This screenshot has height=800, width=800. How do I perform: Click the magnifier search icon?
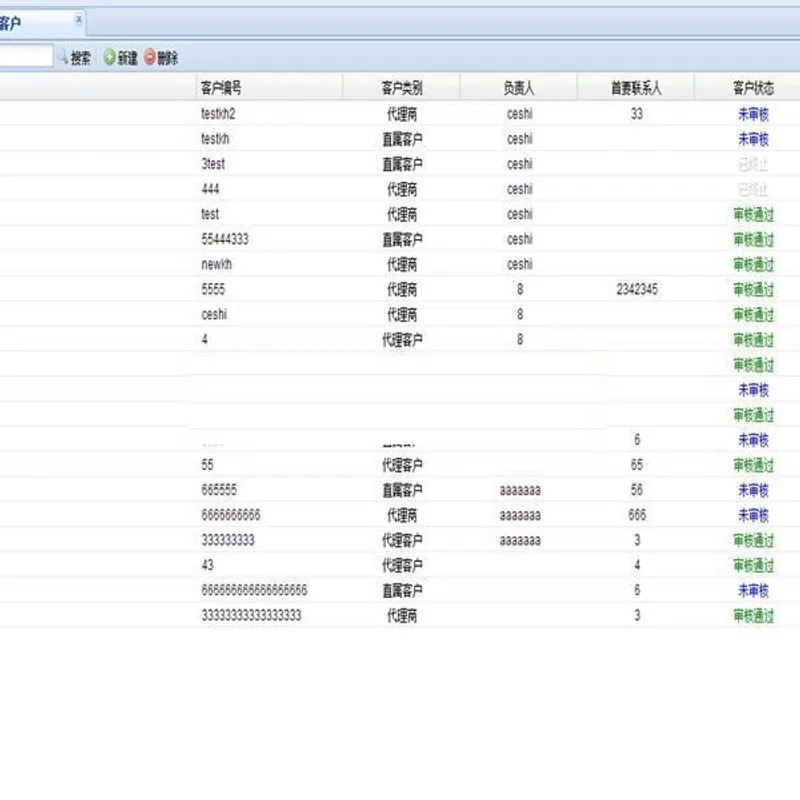point(63,57)
